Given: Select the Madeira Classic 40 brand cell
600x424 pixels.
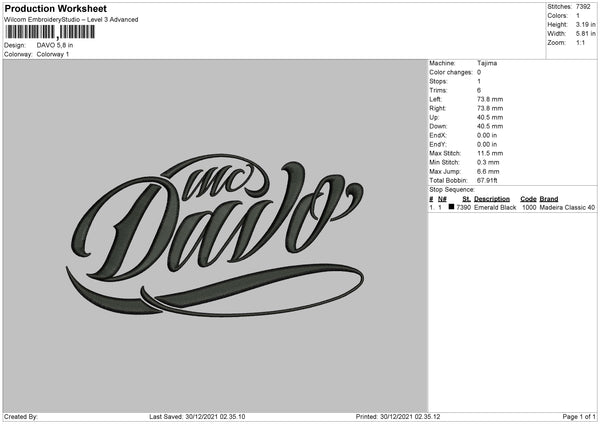Looking at the screenshot, I should click(x=567, y=208).
